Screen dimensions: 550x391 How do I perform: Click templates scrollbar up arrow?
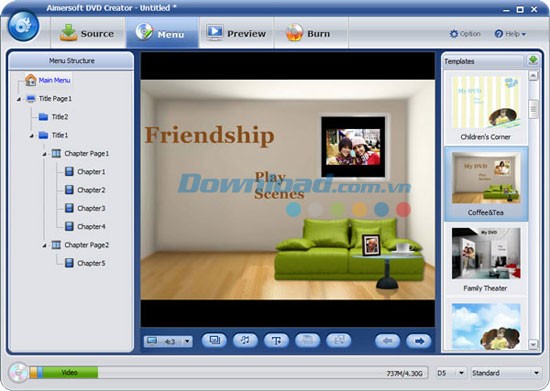pos(533,76)
